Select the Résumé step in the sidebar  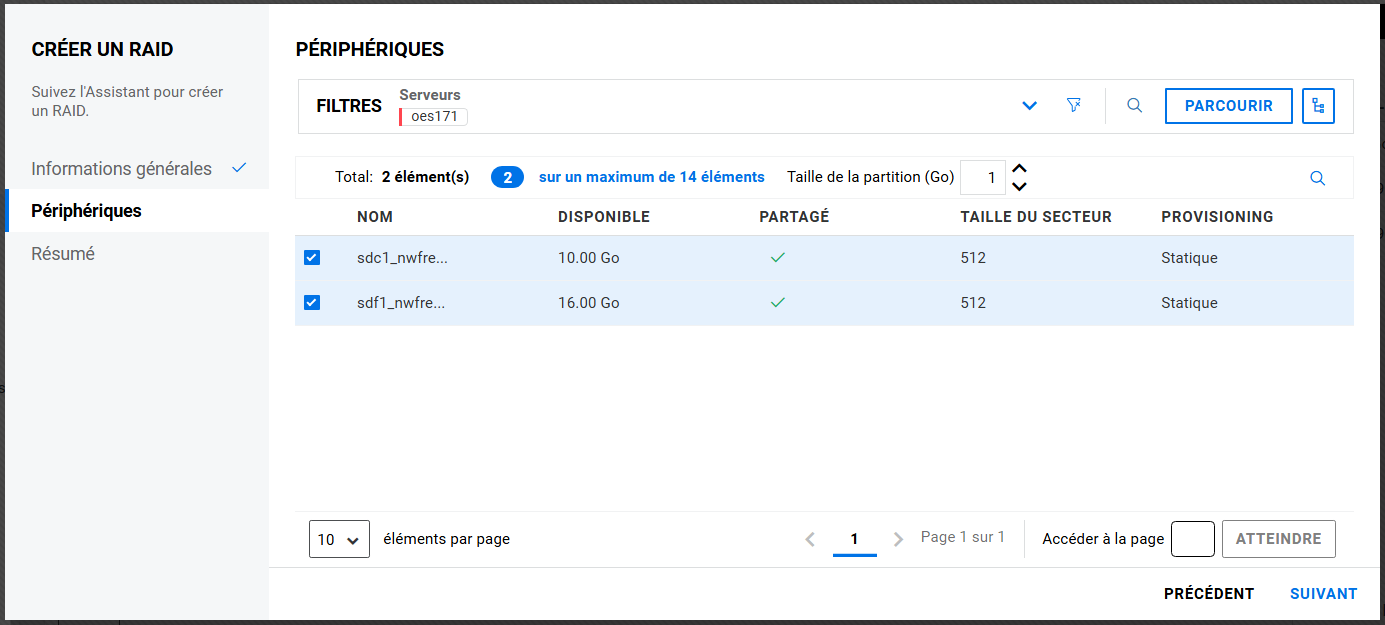(63, 254)
